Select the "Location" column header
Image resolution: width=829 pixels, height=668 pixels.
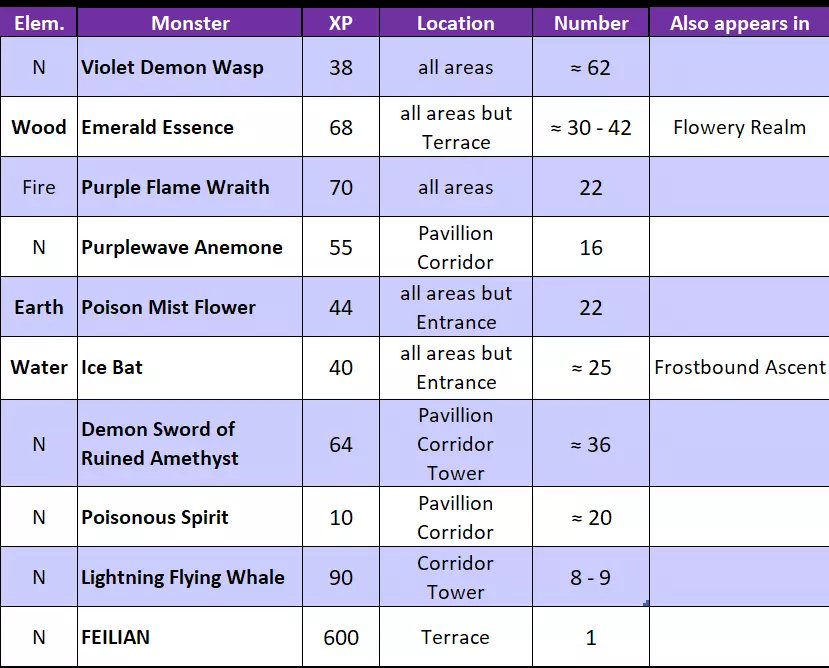456,23
